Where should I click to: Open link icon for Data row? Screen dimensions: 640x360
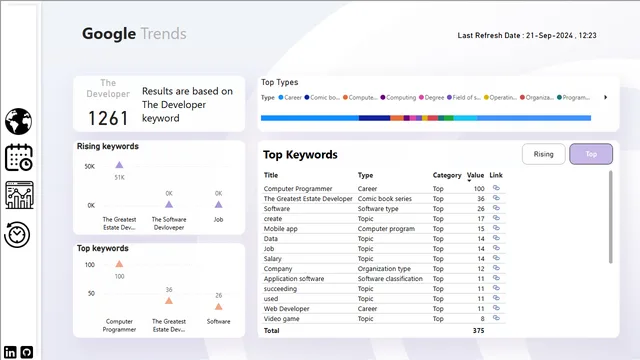tap(496, 238)
